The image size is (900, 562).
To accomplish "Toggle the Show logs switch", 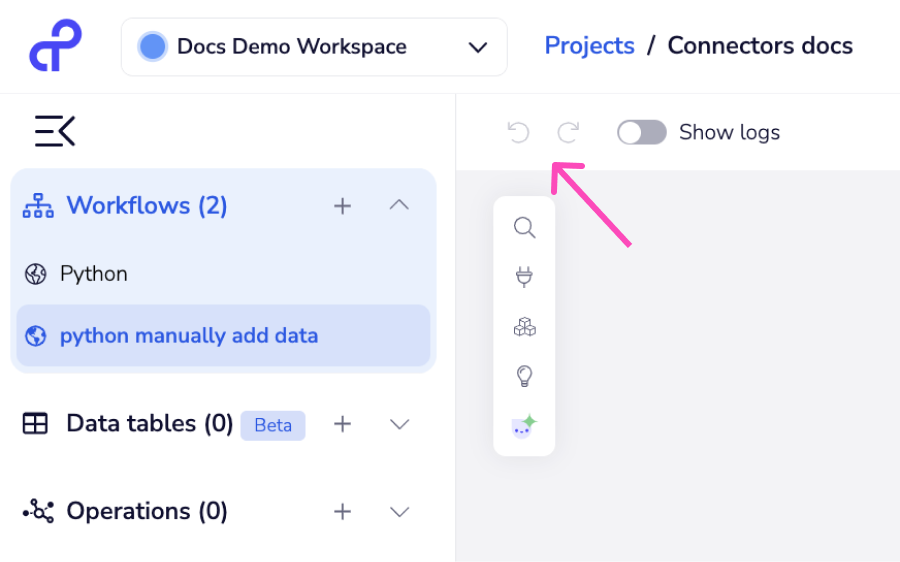I will pyautogui.click(x=641, y=132).
